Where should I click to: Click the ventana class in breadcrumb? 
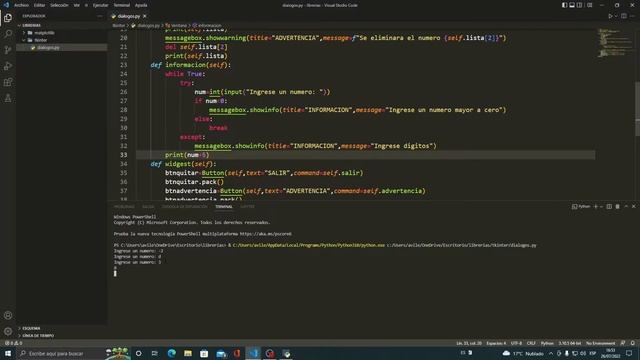(176, 25)
